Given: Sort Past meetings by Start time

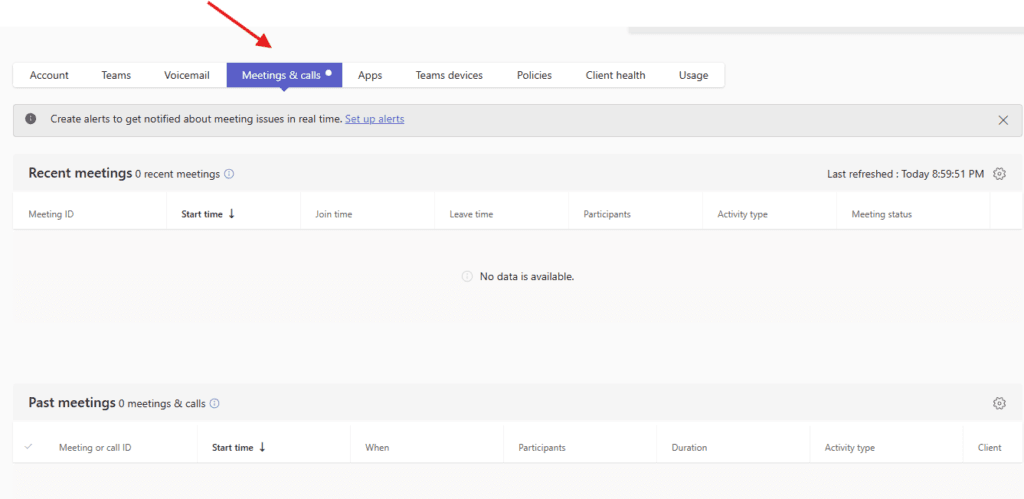Looking at the screenshot, I should click(238, 448).
